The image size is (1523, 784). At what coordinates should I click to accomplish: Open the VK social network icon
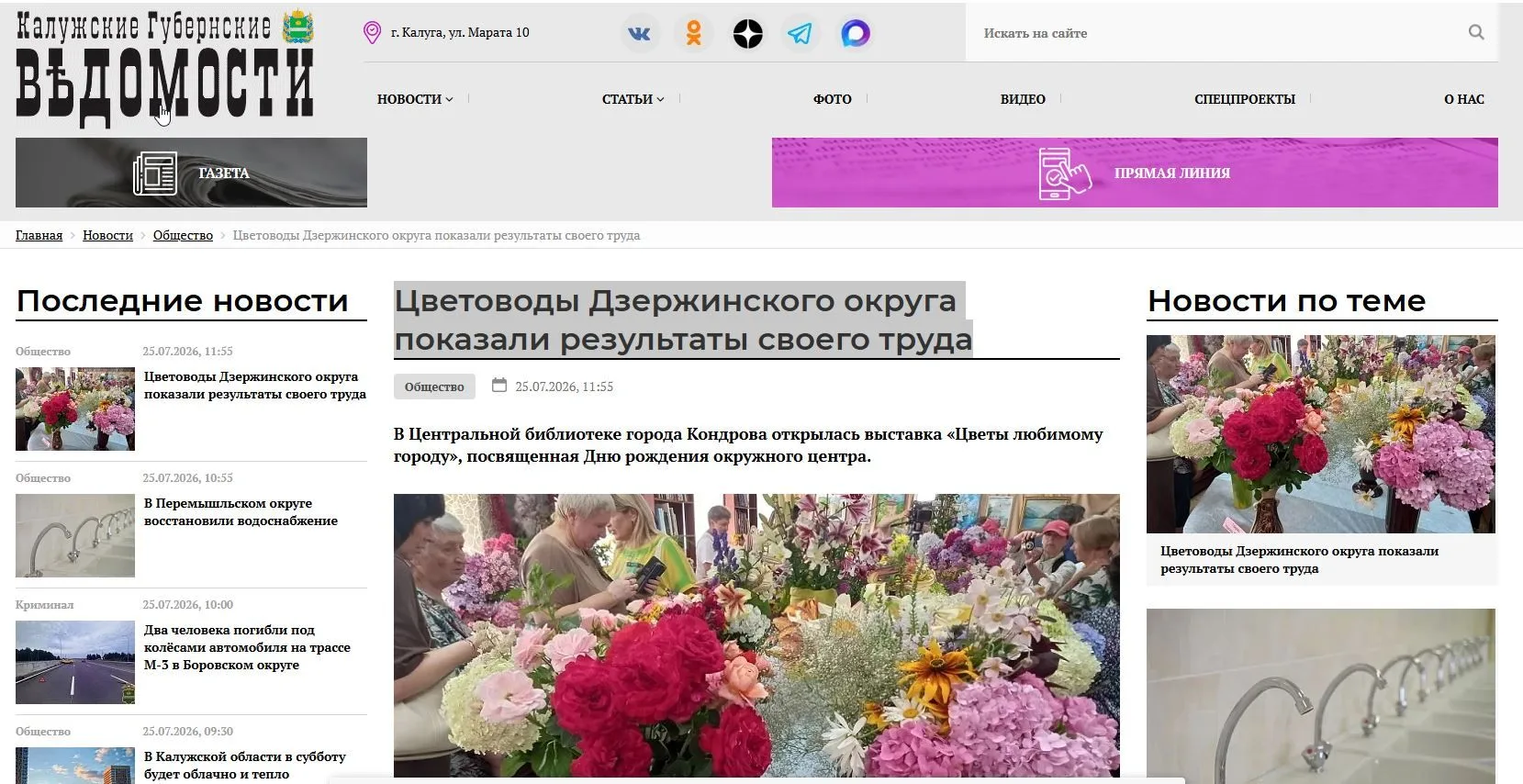point(639,34)
